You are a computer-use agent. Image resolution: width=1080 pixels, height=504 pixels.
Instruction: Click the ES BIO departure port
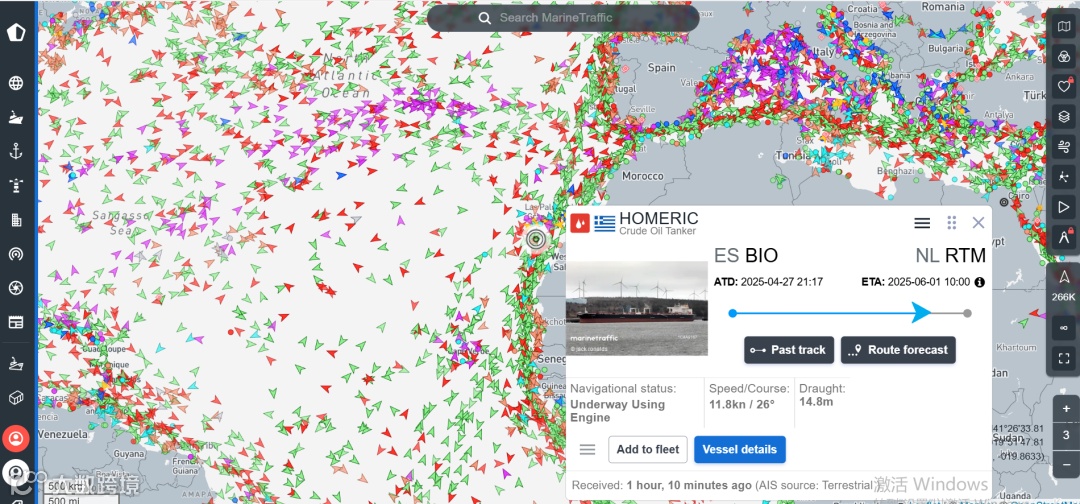pos(746,255)
